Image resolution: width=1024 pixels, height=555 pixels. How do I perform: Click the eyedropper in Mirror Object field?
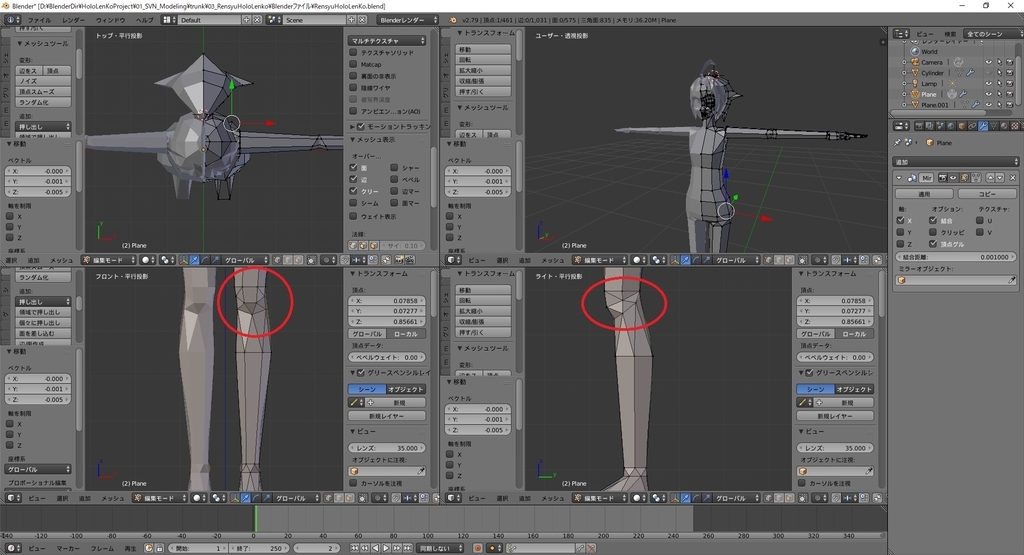click(1012, 280)
